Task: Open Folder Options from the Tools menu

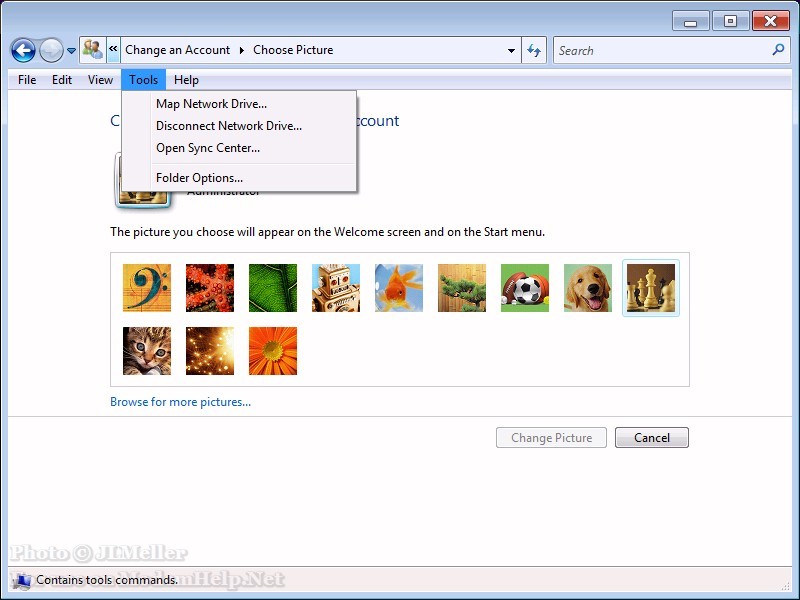Action: pyautogui.click(x=239, y=178)
